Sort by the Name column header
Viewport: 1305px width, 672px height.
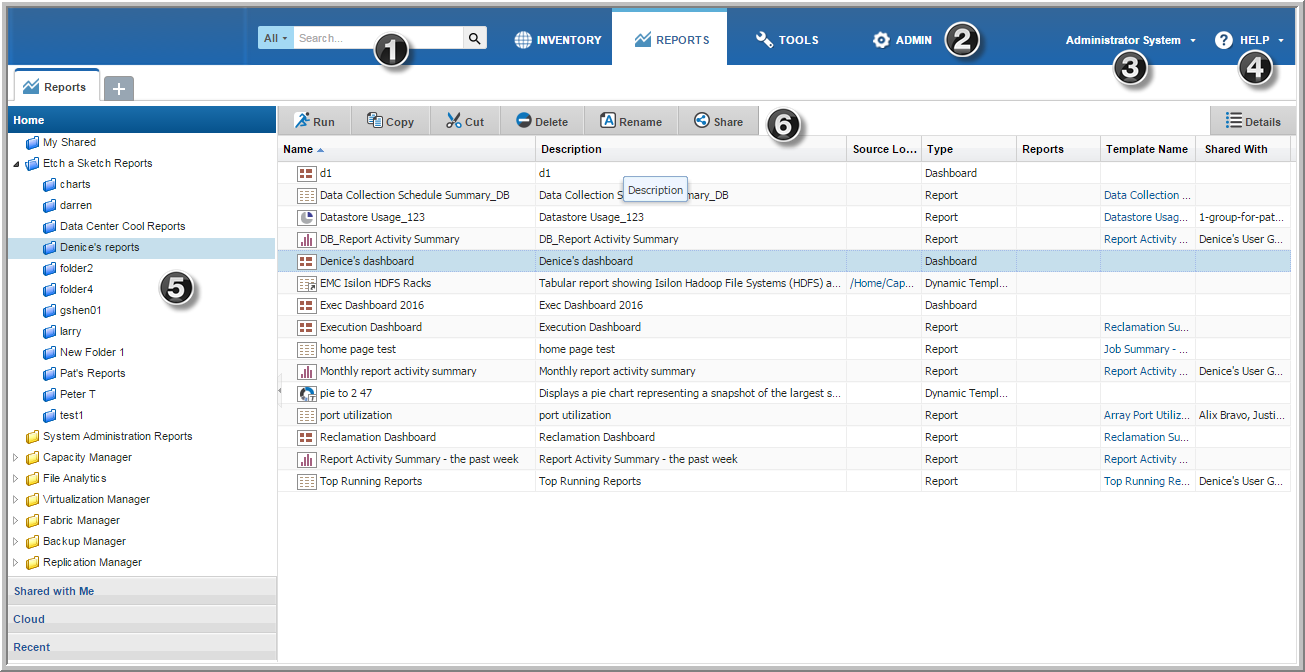(x=298, y=149)
